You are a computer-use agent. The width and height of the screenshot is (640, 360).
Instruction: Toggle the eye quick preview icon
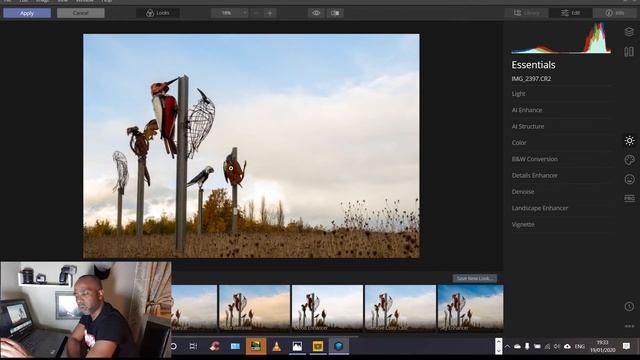316,13
